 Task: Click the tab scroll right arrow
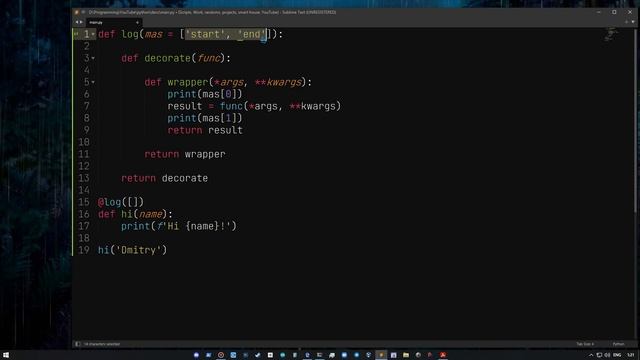81,22
